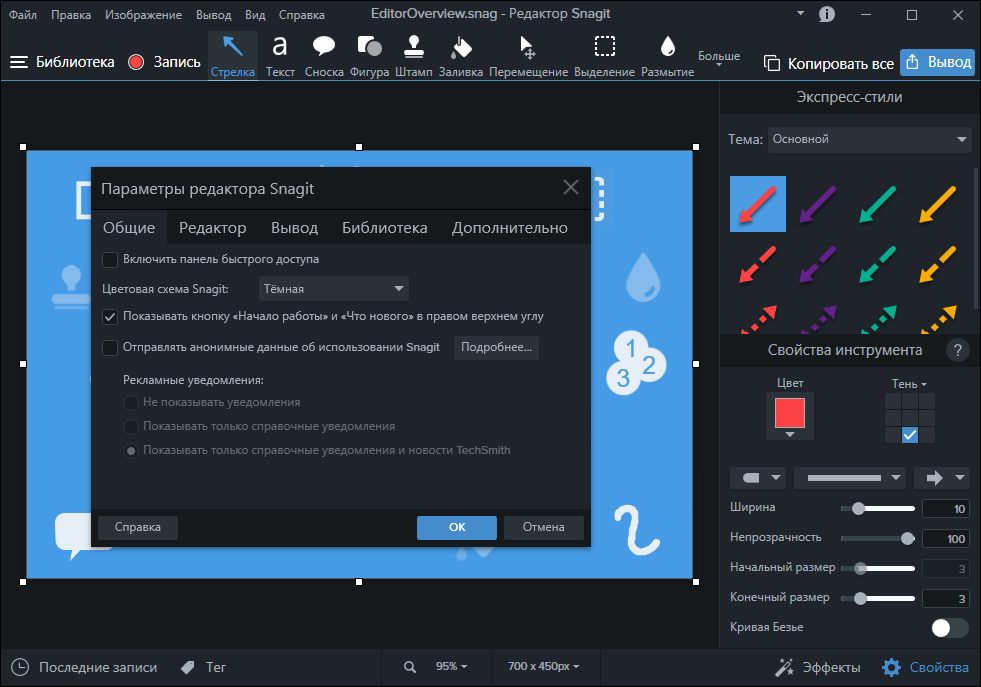Select Показывать только справочные уведомления radio
The height and width of the screenshot is (687, 981).
coord(131,427)
